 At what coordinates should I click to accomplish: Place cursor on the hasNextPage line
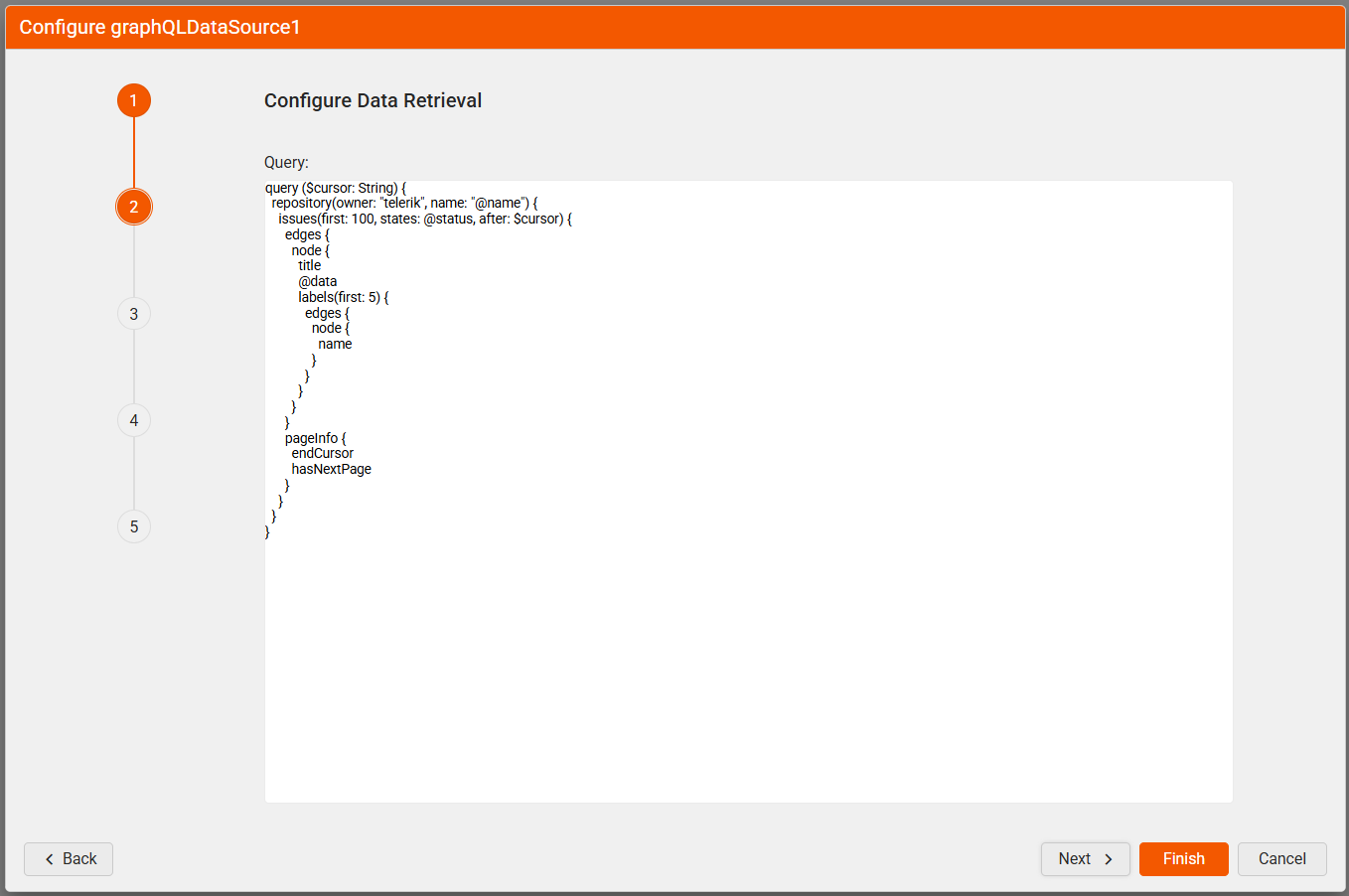point(331,469)
